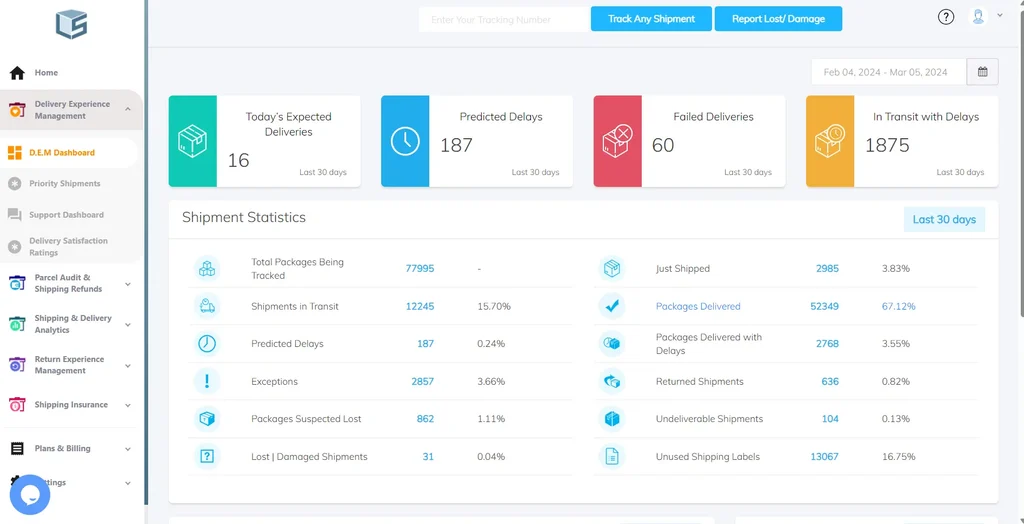Click the Failed Deliveries crossed box icon
1024x524 pixels.
[x=617, y=141]
